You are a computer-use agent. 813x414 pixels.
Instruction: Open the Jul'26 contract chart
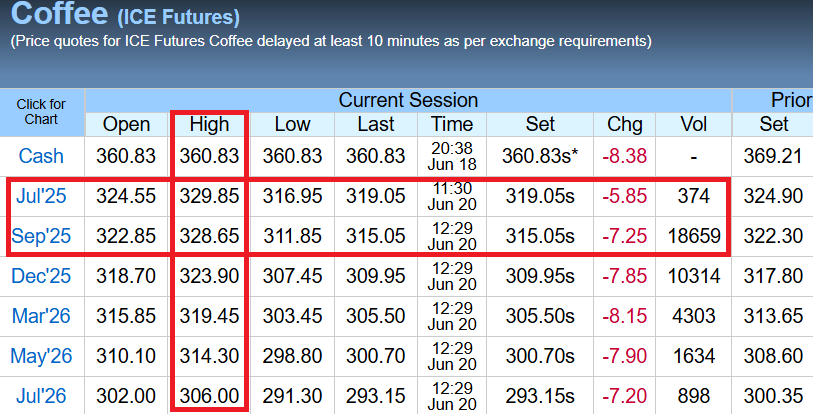[41, 396]
